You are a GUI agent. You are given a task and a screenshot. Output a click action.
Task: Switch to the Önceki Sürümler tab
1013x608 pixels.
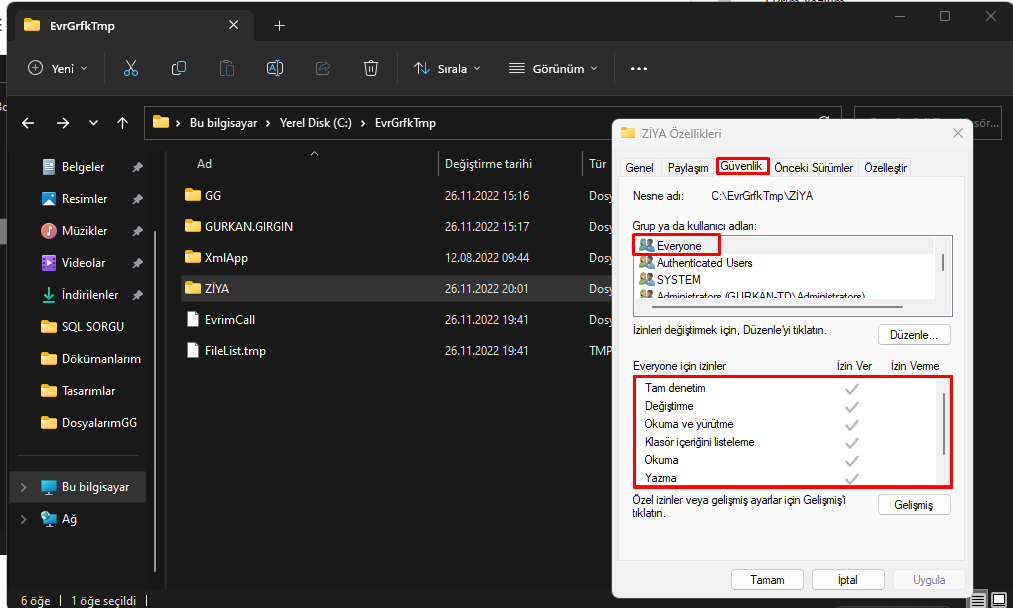point(813,167)
